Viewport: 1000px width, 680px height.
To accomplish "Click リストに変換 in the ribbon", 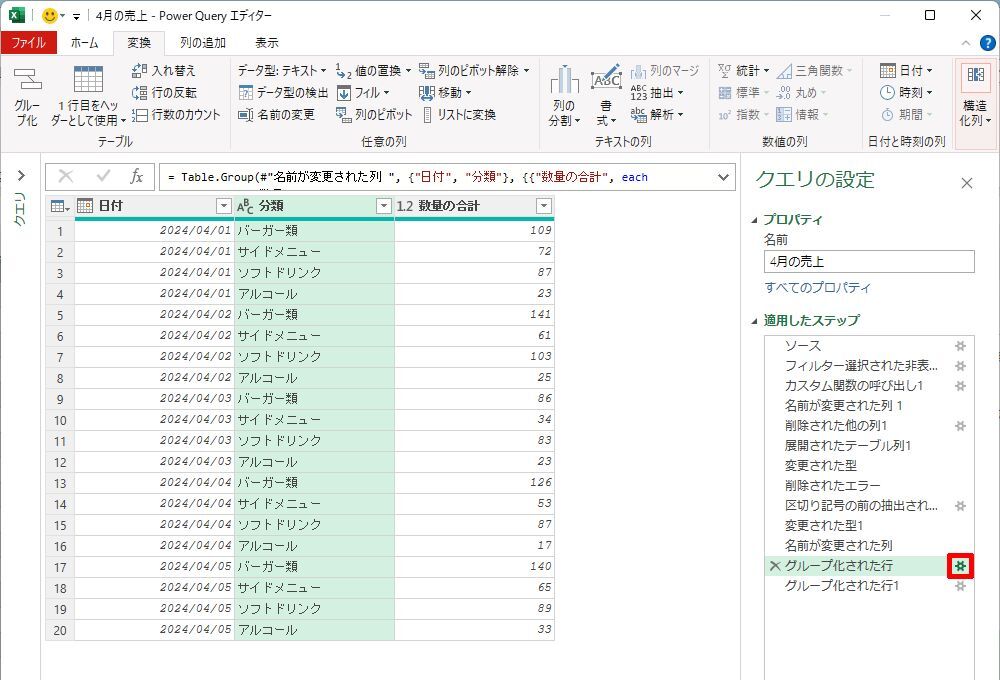I will click(x=458, y=114).
